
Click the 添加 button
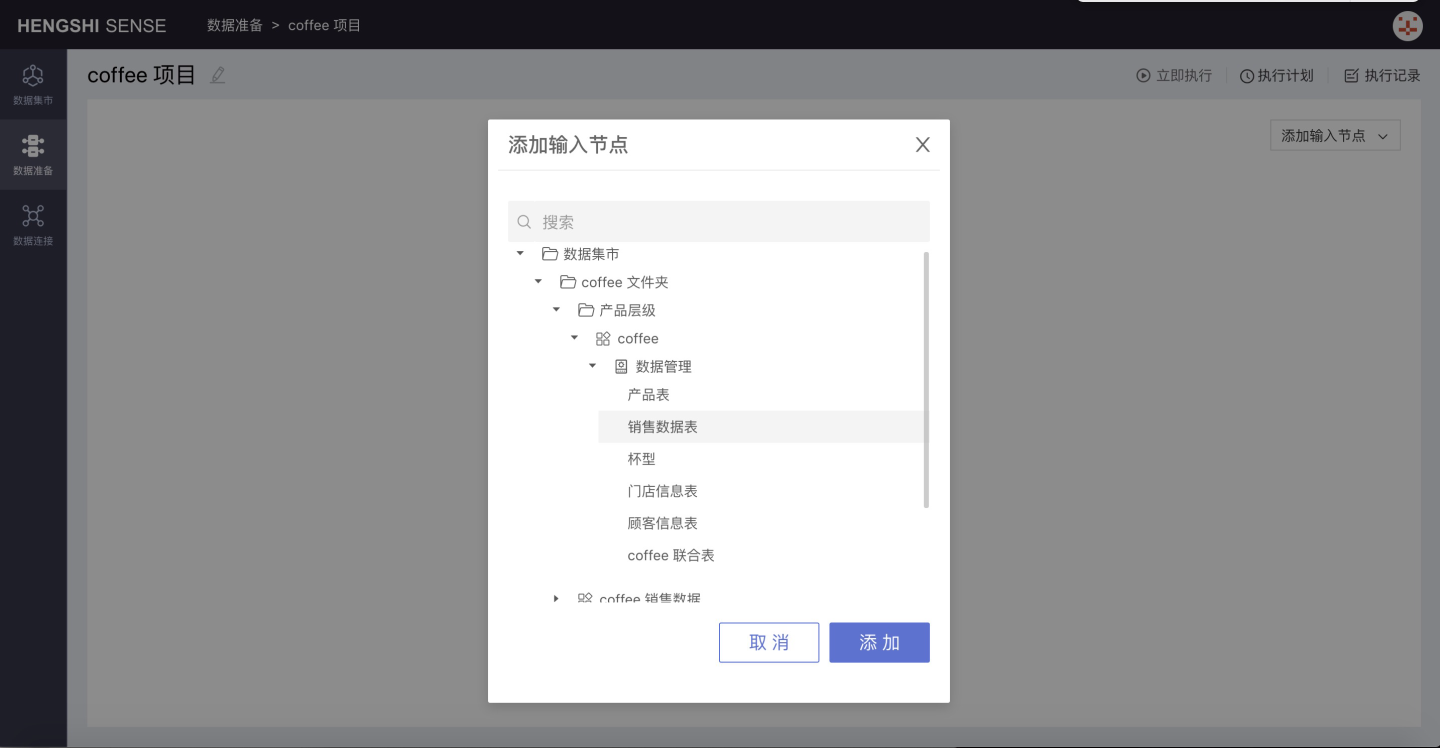coord(879,643)
